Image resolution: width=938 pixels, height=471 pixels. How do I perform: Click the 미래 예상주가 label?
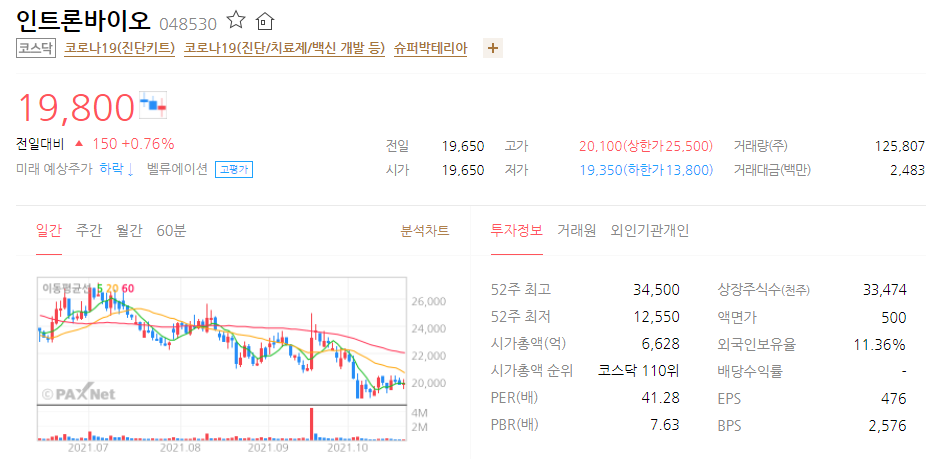(54, 169)
